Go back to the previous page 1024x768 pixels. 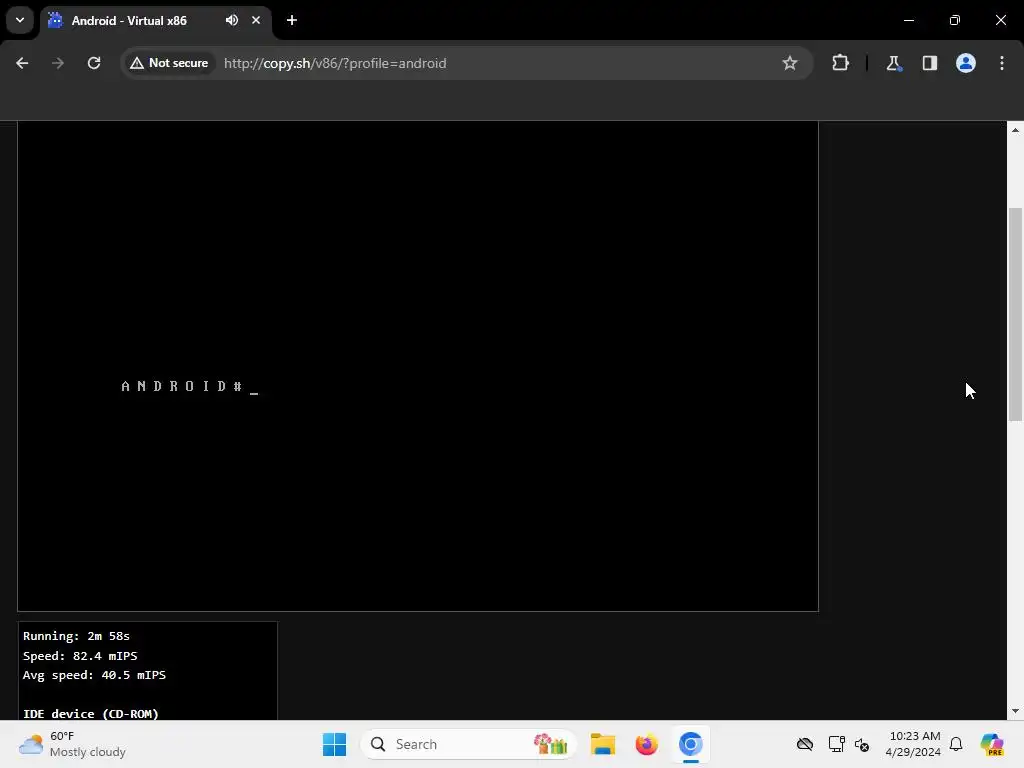pyautogui.click(x=22, y=63)
